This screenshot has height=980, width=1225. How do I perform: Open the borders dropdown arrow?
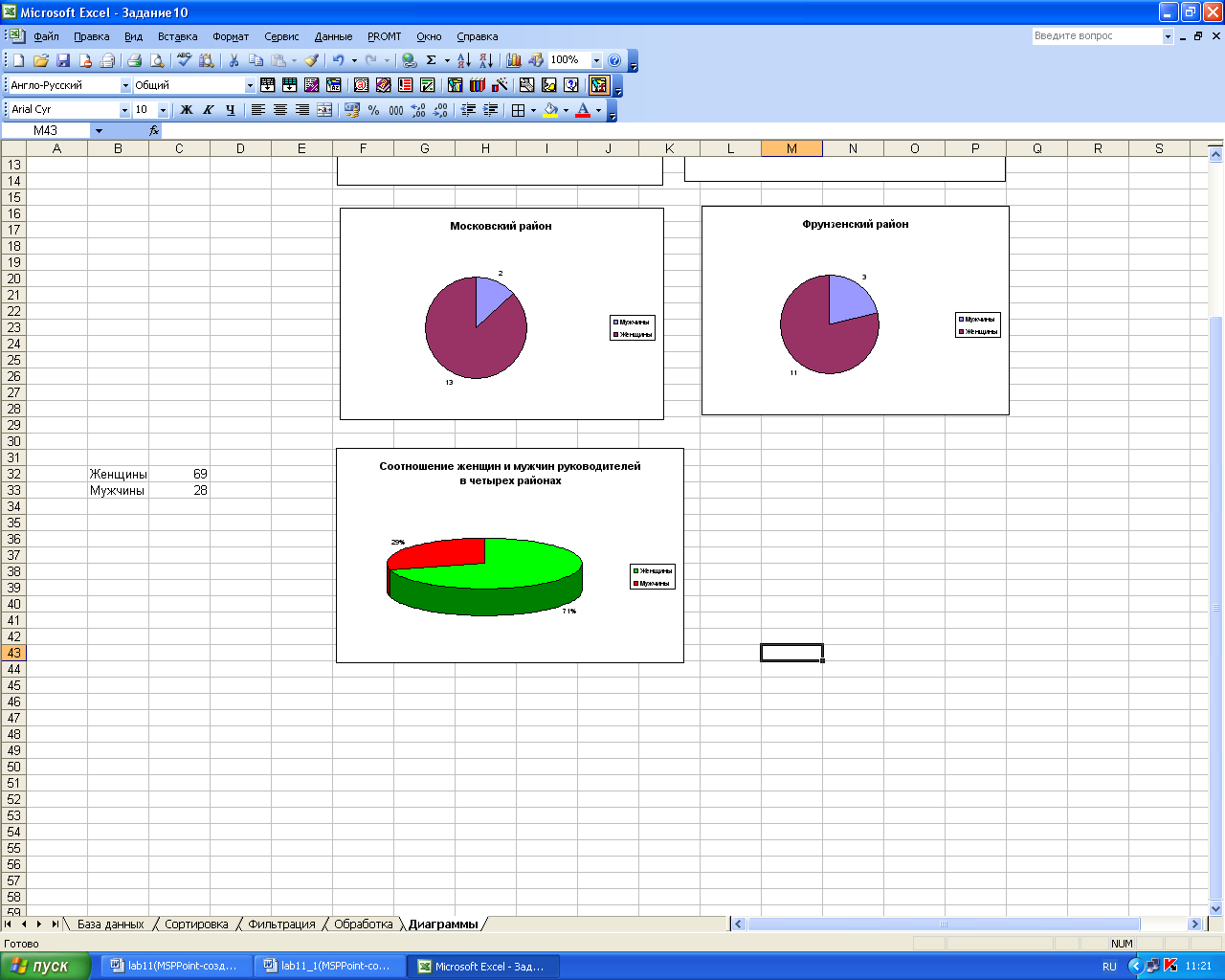pos(533,110)
